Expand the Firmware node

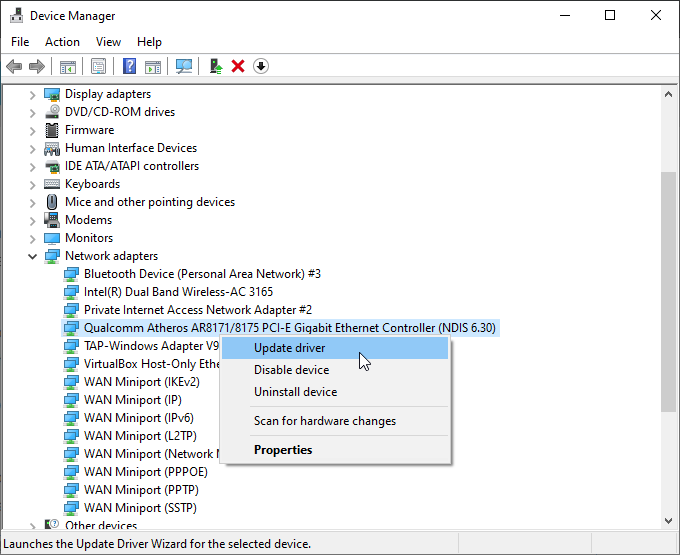click(x=33, y=131)
